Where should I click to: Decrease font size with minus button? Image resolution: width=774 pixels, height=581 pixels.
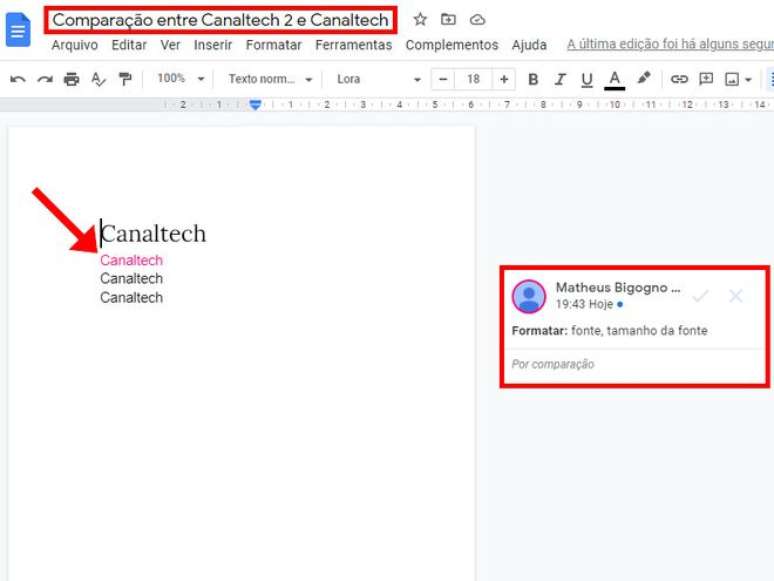[443, 79]
